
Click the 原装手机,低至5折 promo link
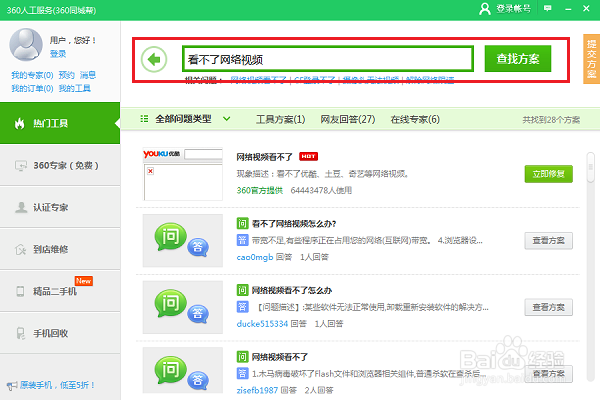57,385
